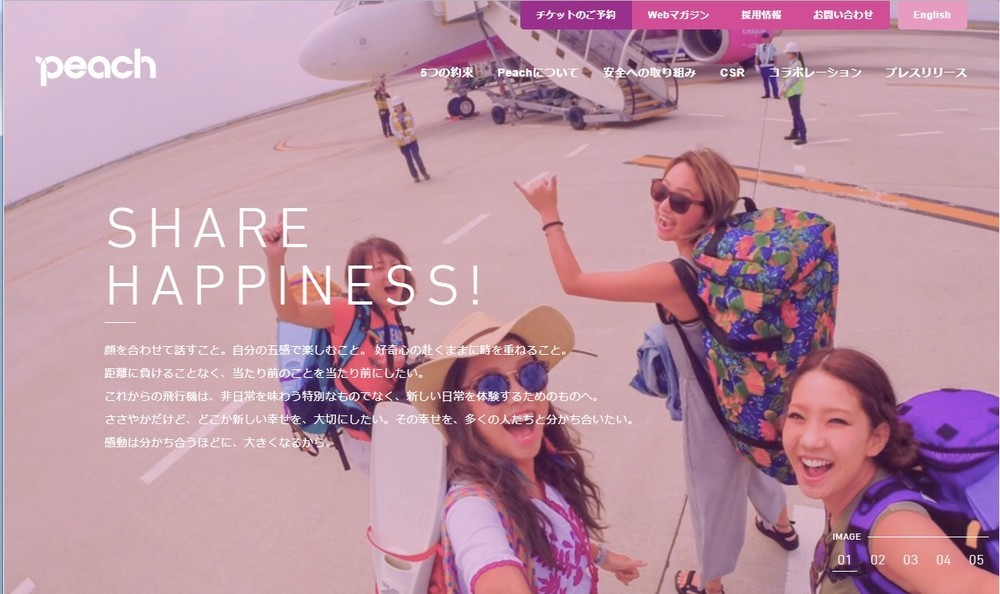Open the Webマガジン menu item

(678, 15)
